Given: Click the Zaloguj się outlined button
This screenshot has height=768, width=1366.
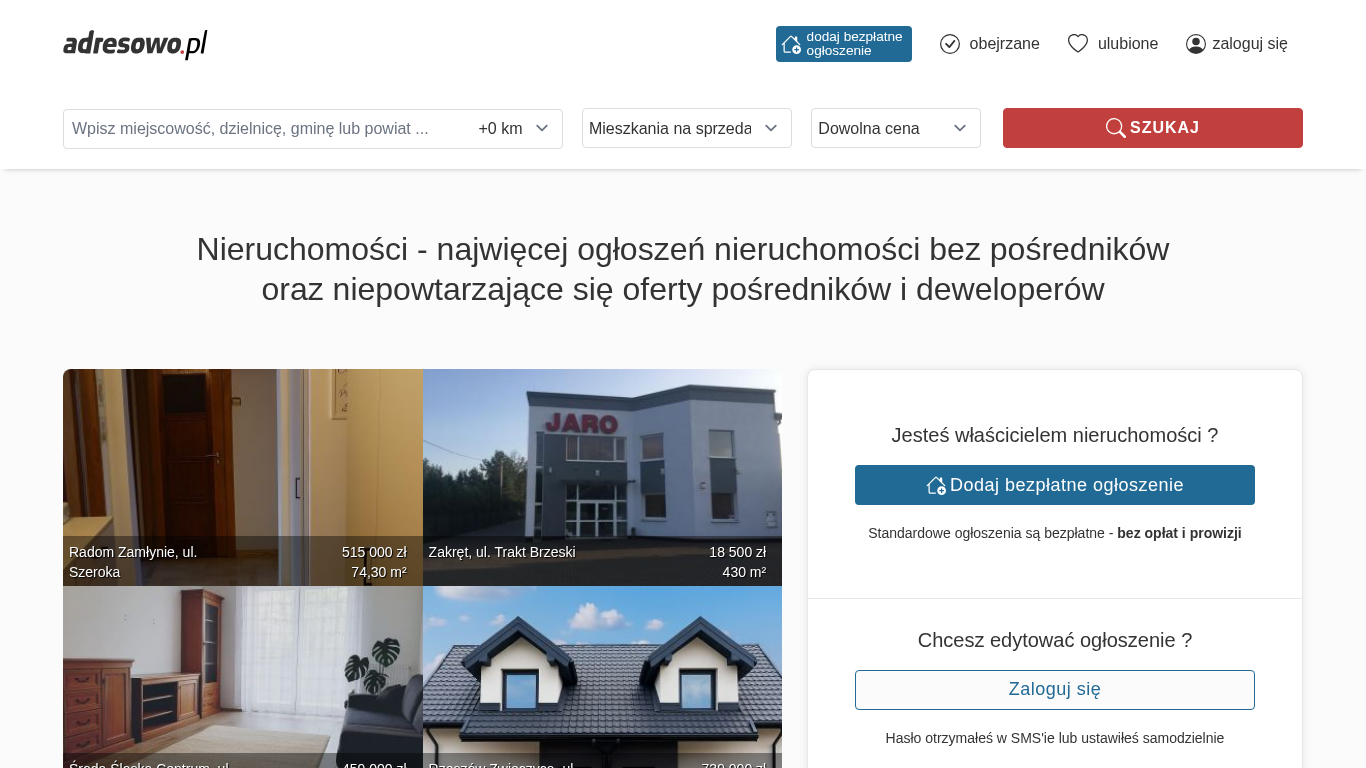Looking at the screenshot, I should (1055, 690).
